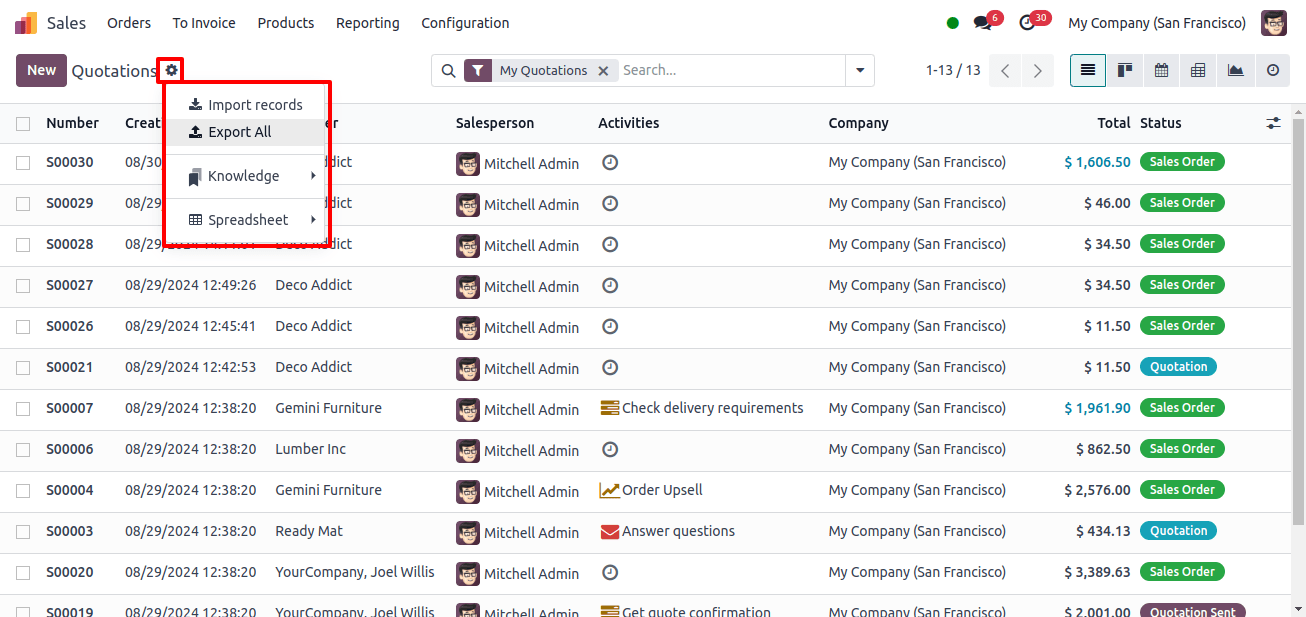Sort by the Salesperson column header
Screen dimensions: 1306x617
tap(495, 123)
